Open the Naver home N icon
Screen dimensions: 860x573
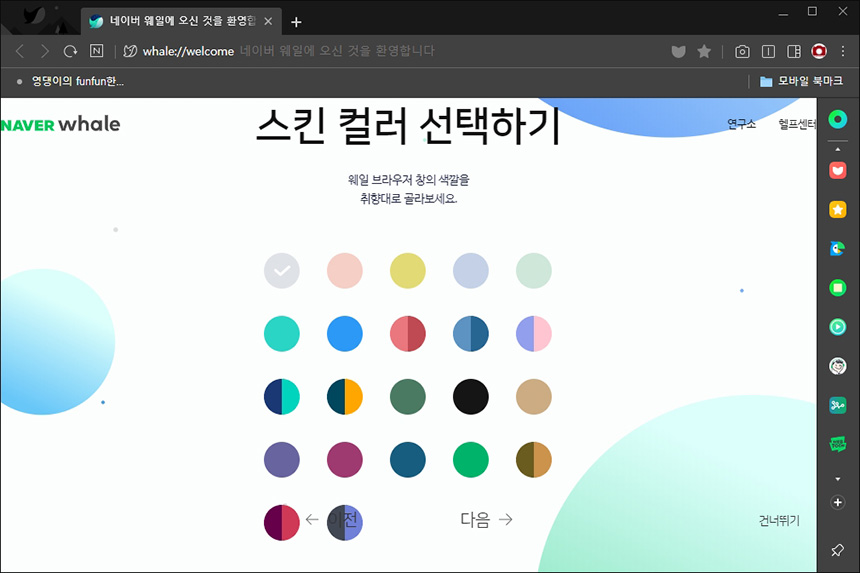[97, 51]
